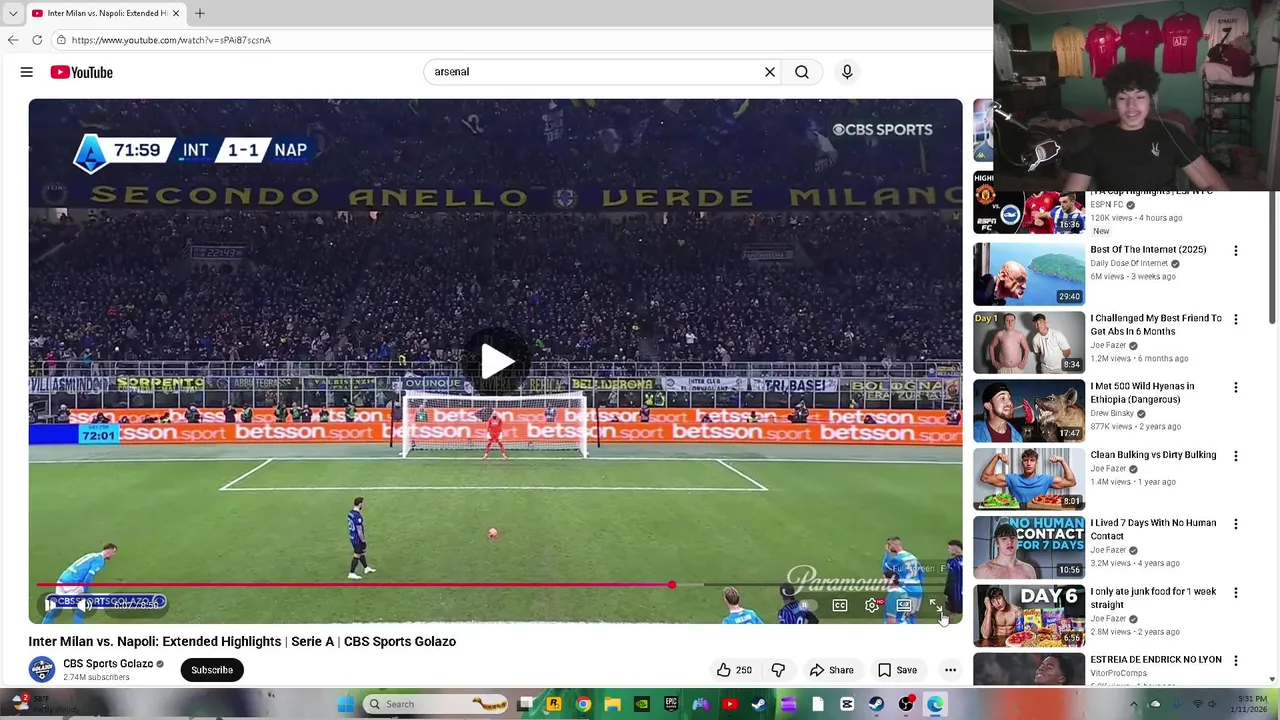1280x720 pixels.
Task: Dislike the video with thumbs down
Action: (x=778, y=670)
